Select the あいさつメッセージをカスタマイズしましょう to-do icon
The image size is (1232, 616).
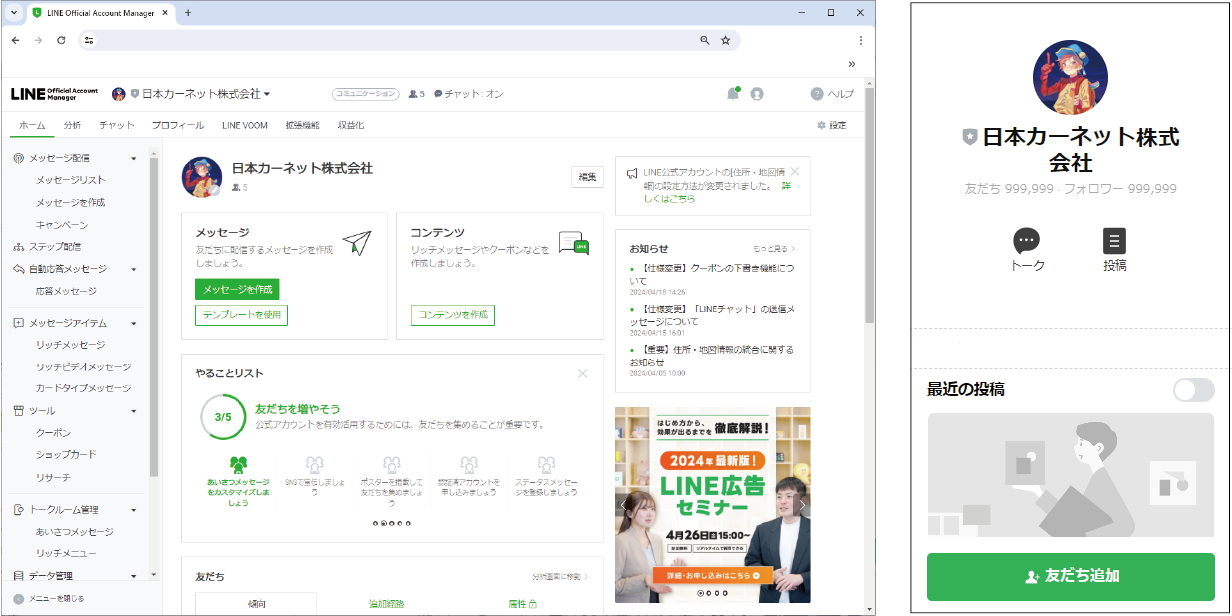coord(238,465)
